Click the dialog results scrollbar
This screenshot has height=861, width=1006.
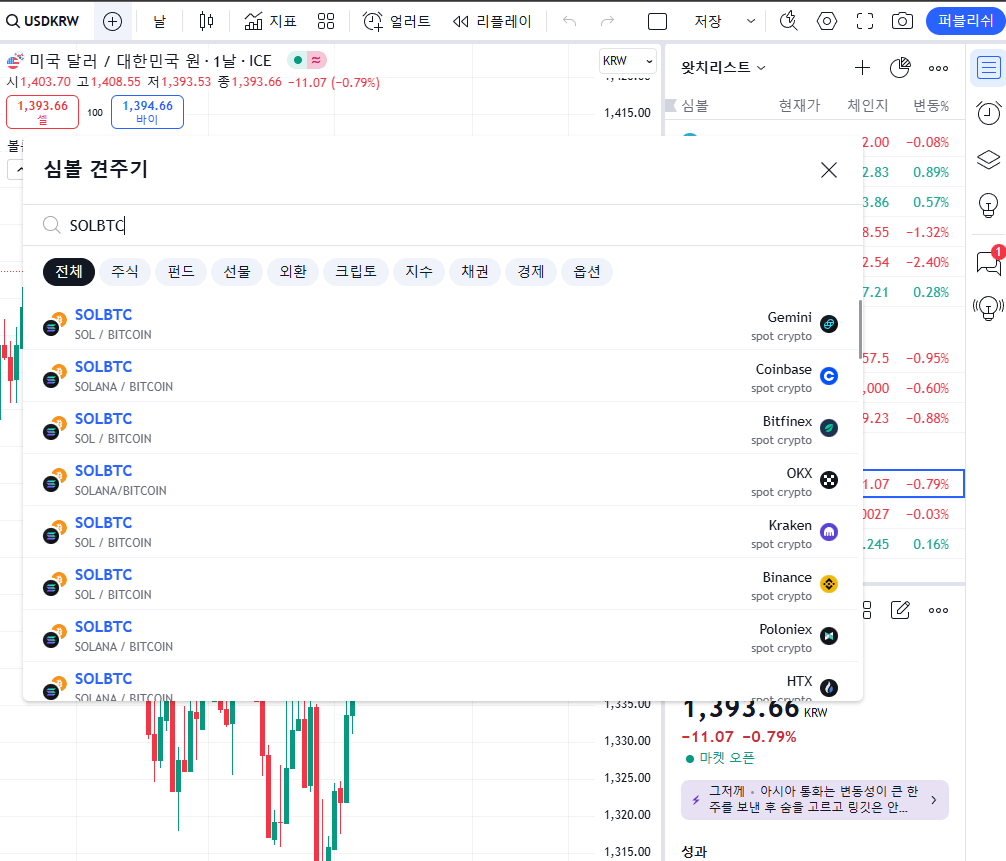pos(860,330)
